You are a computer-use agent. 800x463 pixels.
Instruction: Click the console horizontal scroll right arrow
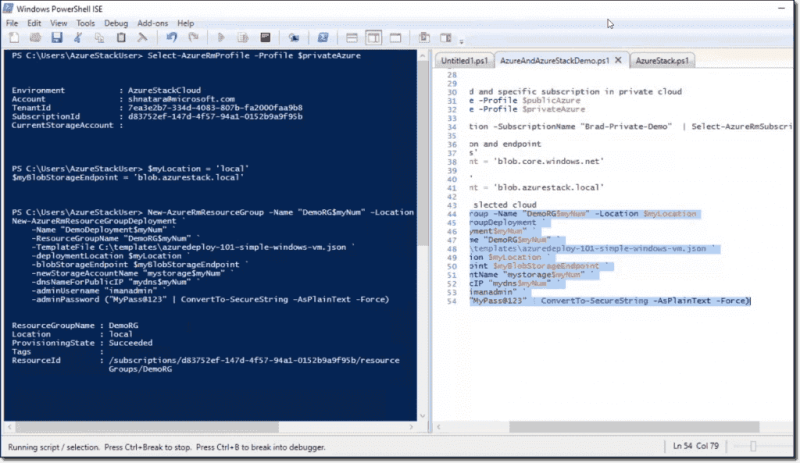pyautogui.click(x=411, y=426)
